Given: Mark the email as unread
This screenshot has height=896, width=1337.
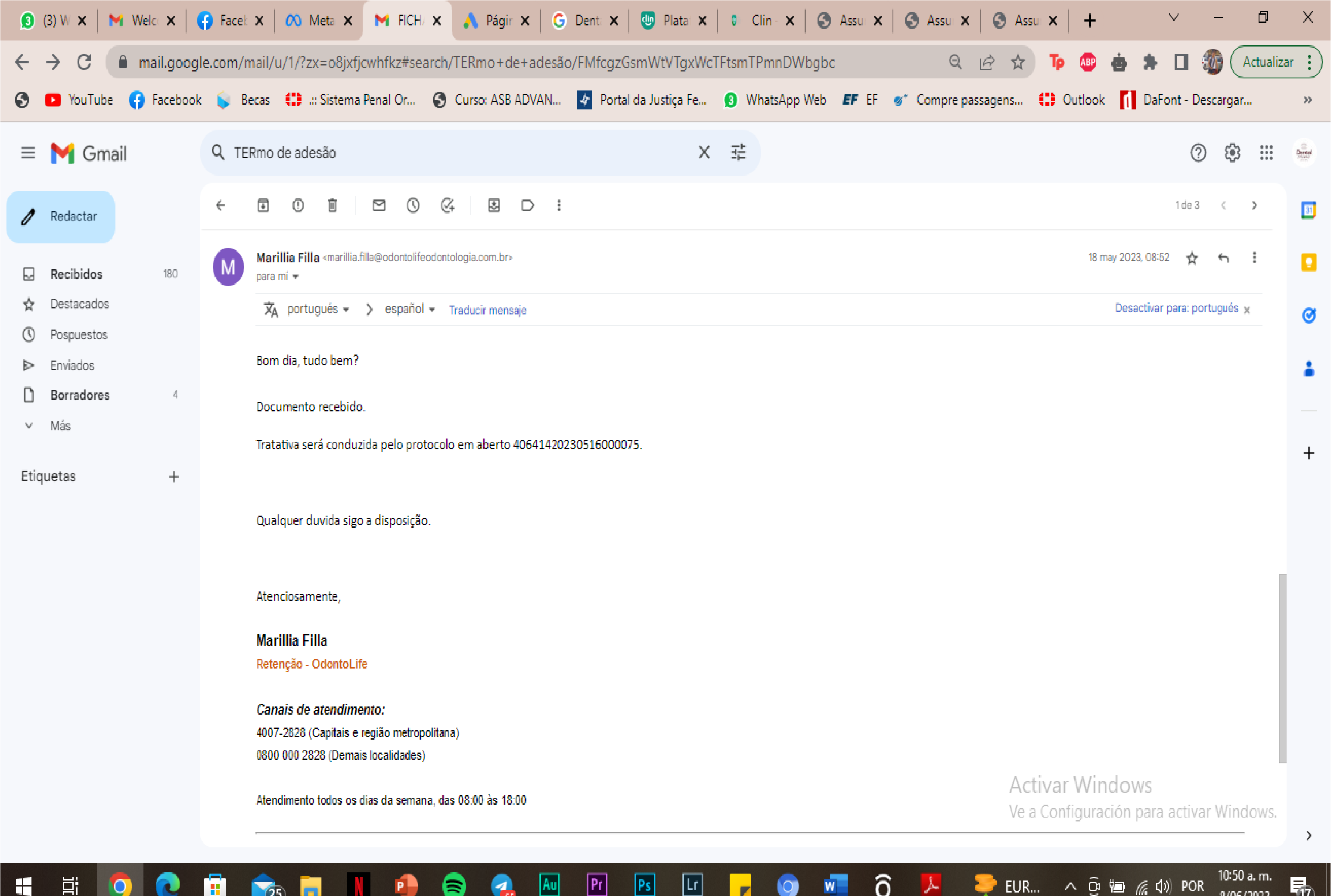Looking at the screenshot, I should pyautogui.click(x=379, y=206).
